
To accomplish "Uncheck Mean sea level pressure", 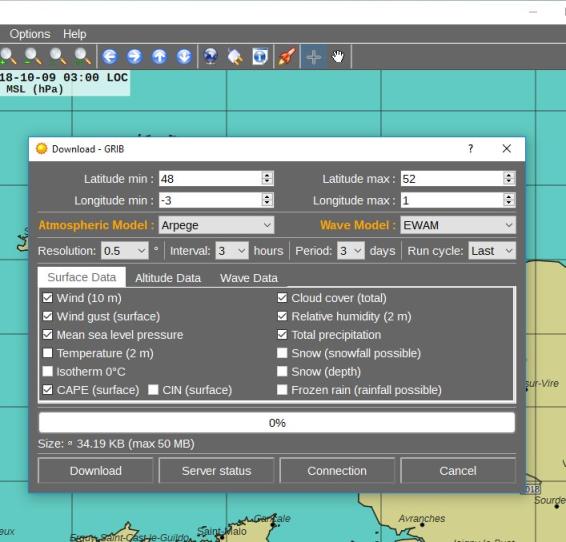I will click(x=48, y=335).
